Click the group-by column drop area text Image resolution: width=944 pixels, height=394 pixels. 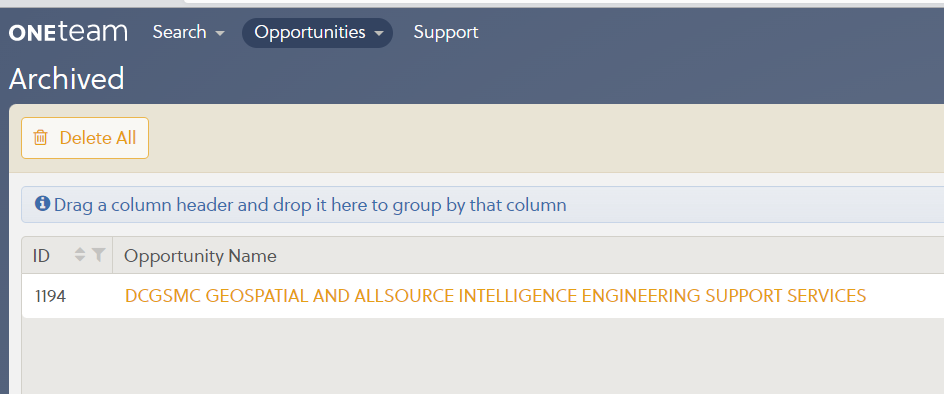[310, 205]
